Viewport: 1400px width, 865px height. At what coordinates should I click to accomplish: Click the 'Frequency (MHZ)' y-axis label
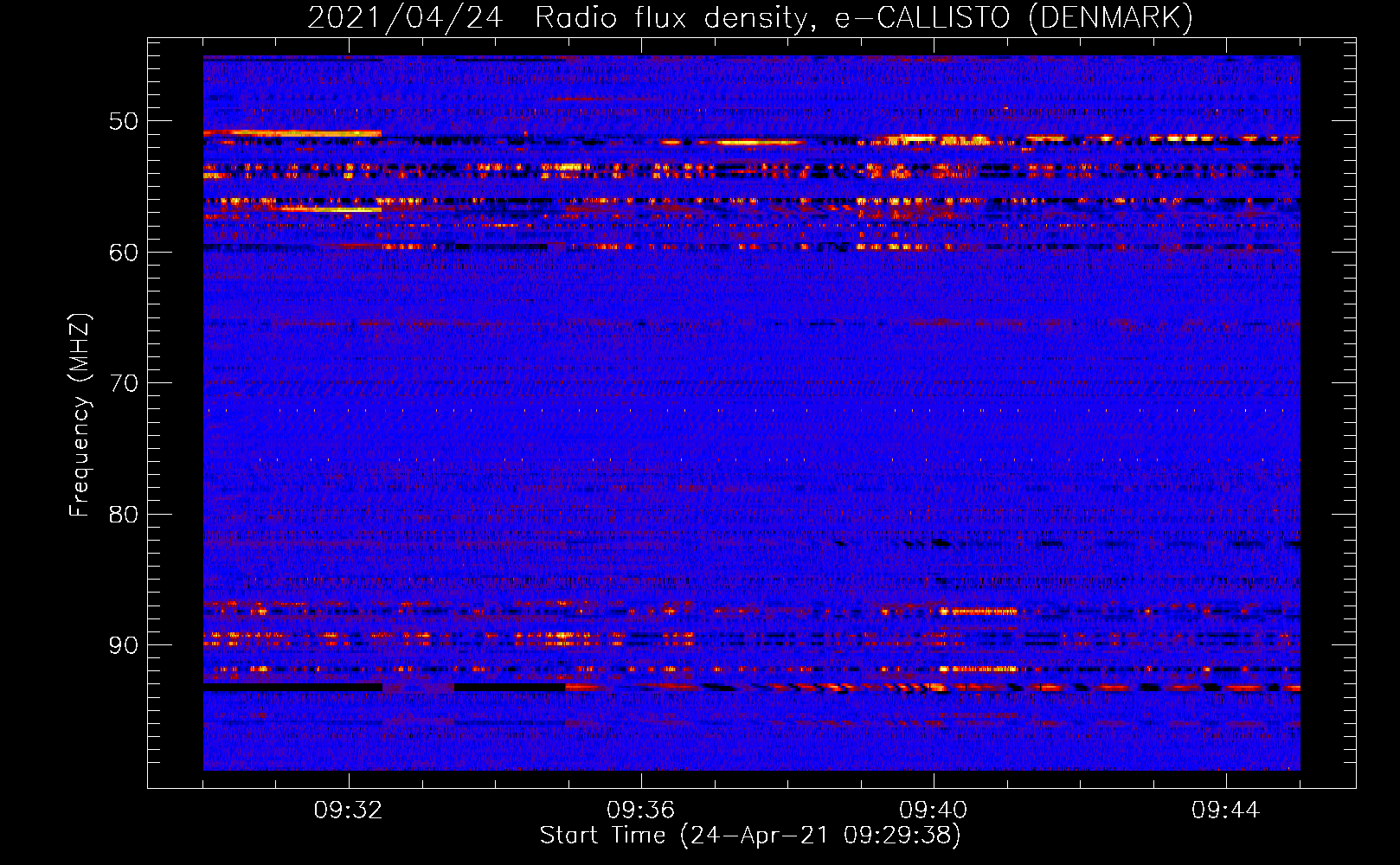(x=80, y=415)
